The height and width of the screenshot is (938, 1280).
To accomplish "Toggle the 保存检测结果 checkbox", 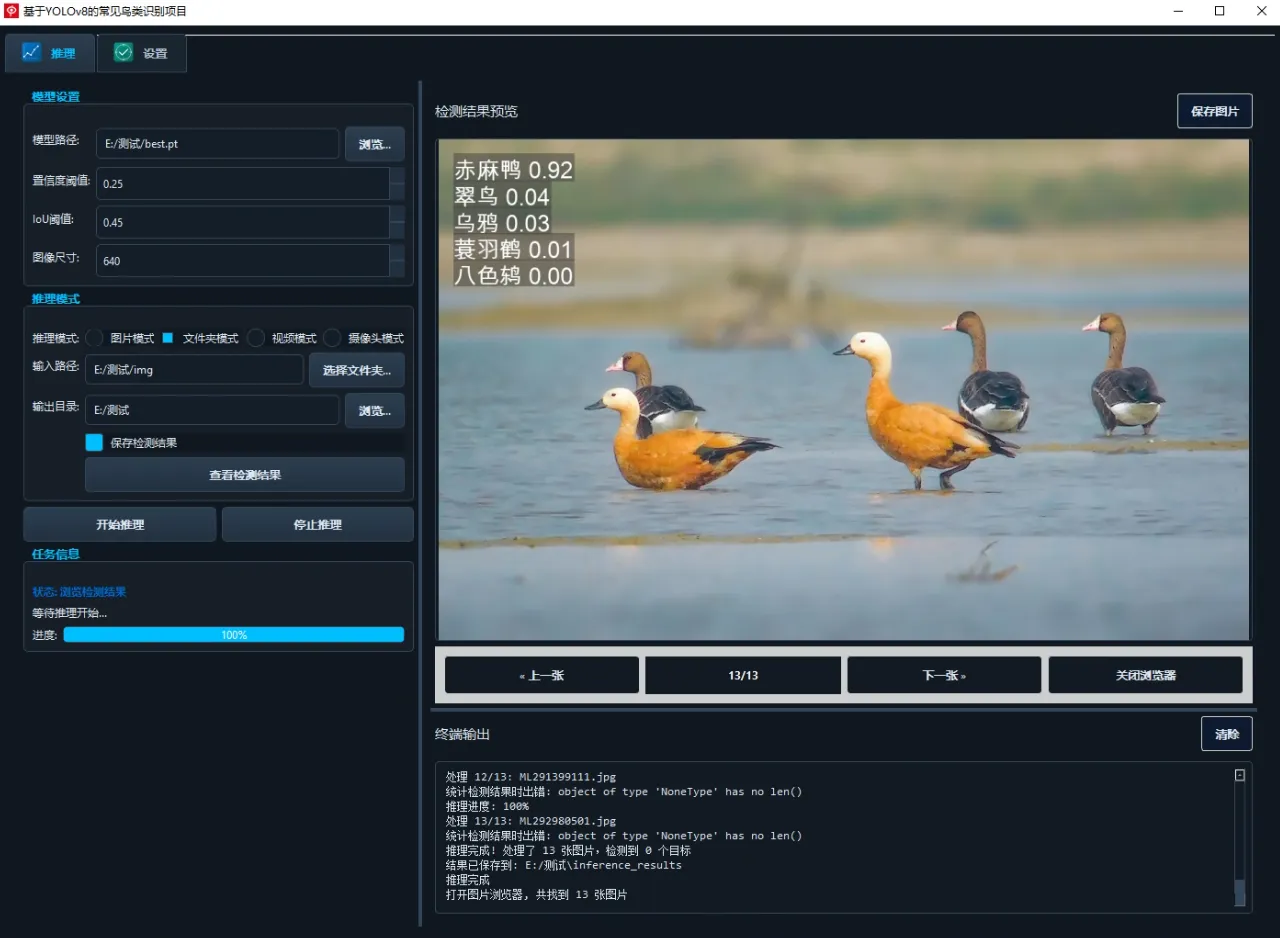I will (94, 442).
